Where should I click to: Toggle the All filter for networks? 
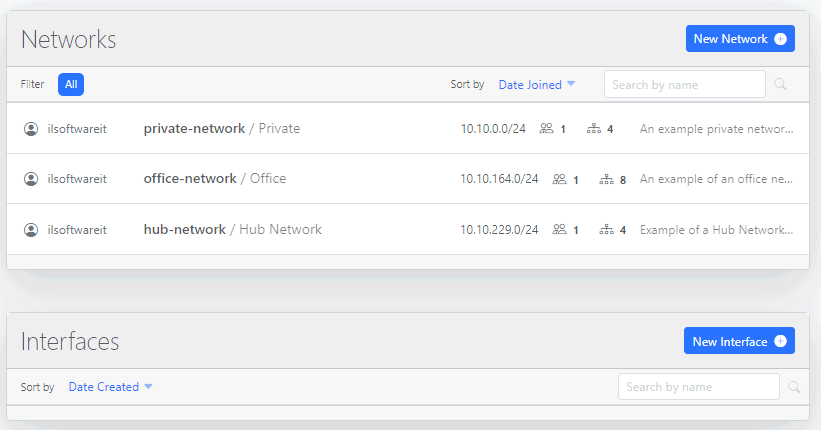[71, 85]
